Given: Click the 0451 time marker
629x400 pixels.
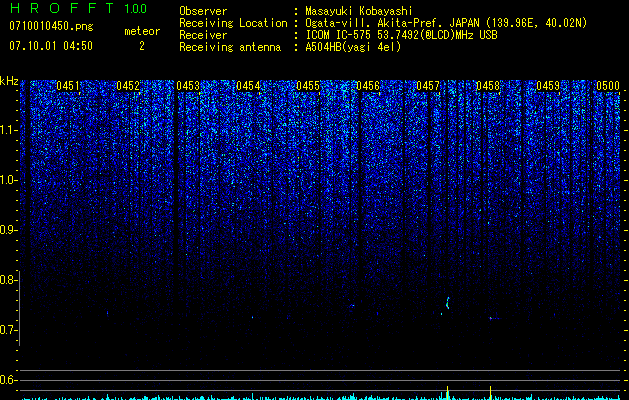Looking at the screenshot, I should click(x=68, y=86).
